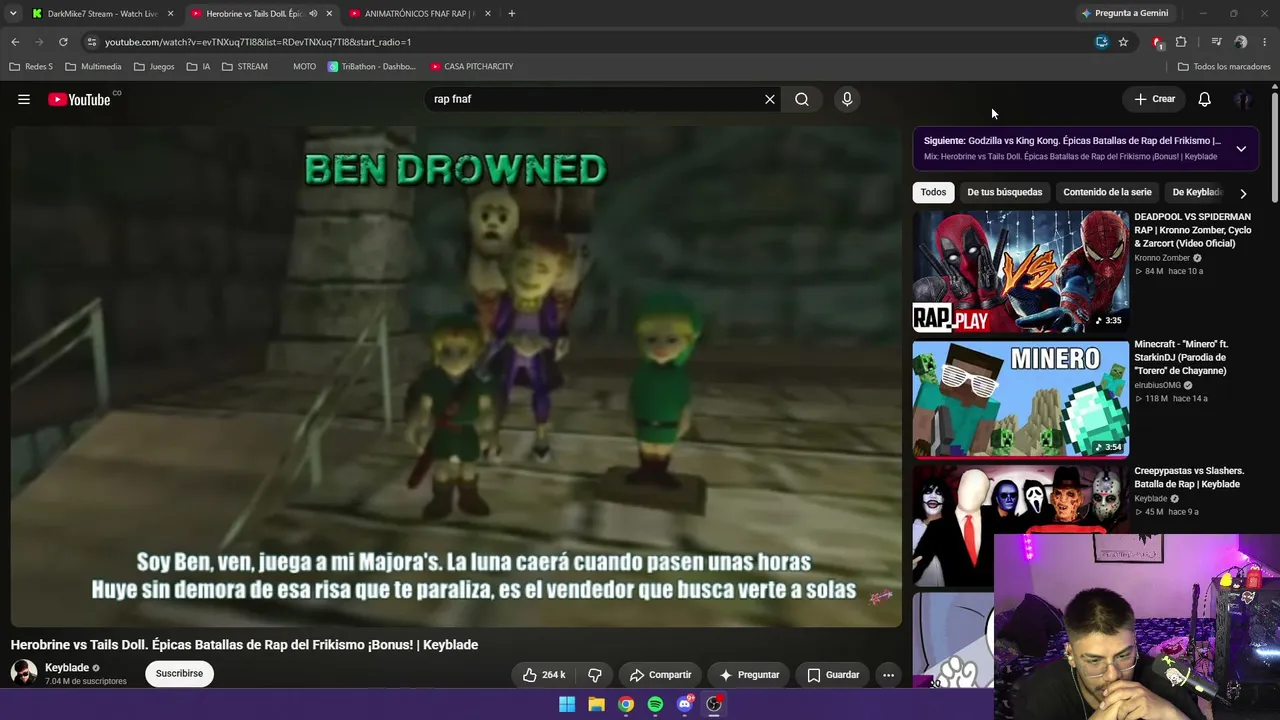Open the Multimedia bookmark folder

tap(93, 67)
